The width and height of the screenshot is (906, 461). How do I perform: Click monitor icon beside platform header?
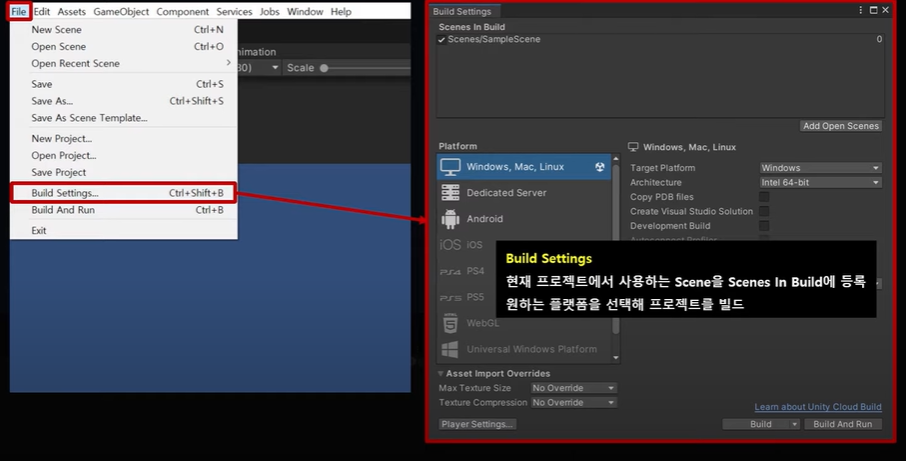tap(633, 147)
